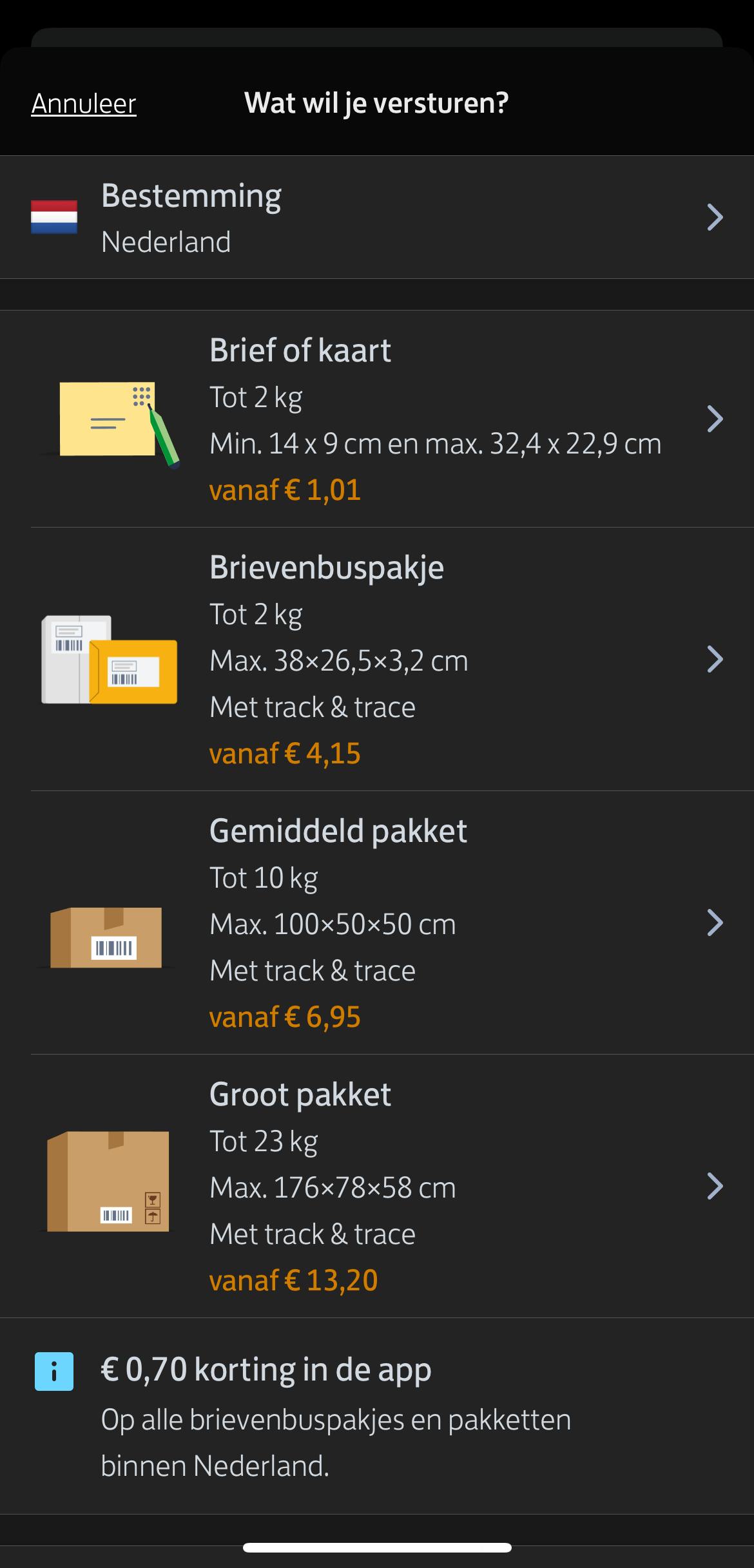This screenshot has width=754, height=1568.
Task: Tap the Brievenbuspakje mailbox parcel icon
Action: 109,660
